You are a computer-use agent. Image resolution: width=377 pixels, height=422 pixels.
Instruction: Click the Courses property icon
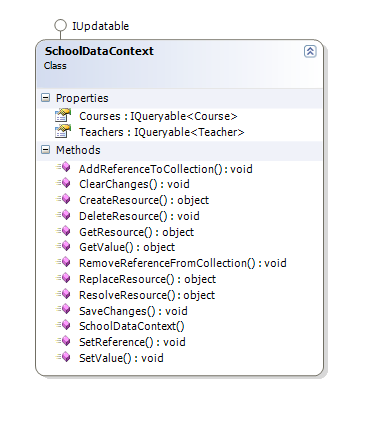tap(63, 115)
